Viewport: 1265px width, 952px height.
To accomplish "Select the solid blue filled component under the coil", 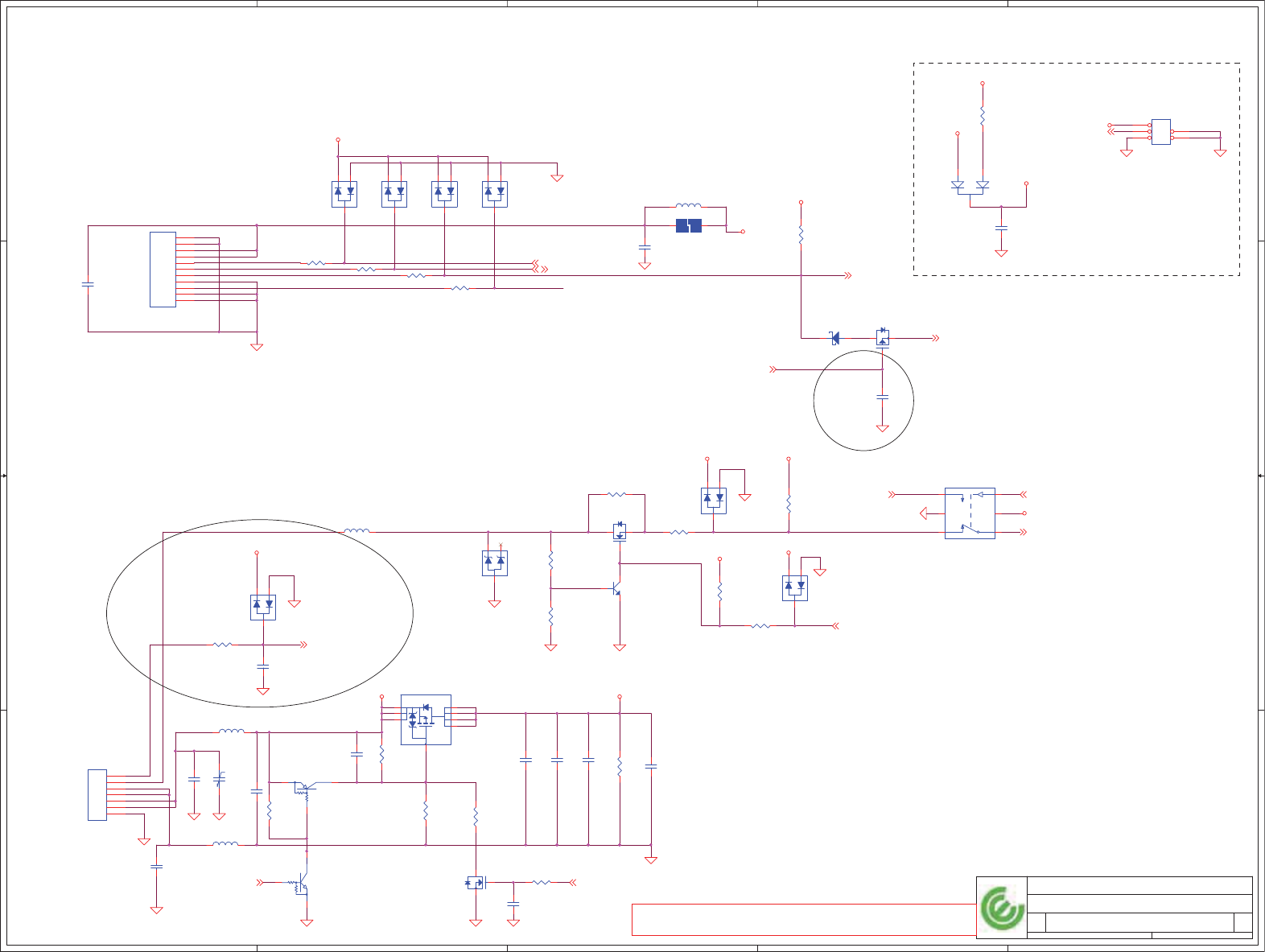I will pyautogui.click(x=689, y=226).
